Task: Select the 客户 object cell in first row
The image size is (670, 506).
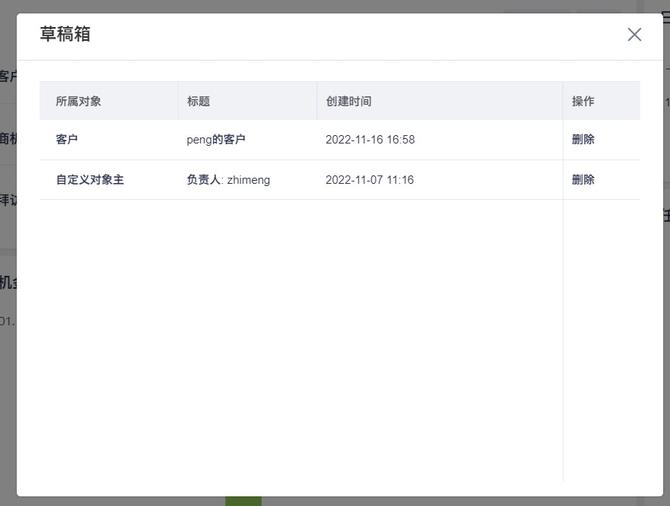Action: 67,140
